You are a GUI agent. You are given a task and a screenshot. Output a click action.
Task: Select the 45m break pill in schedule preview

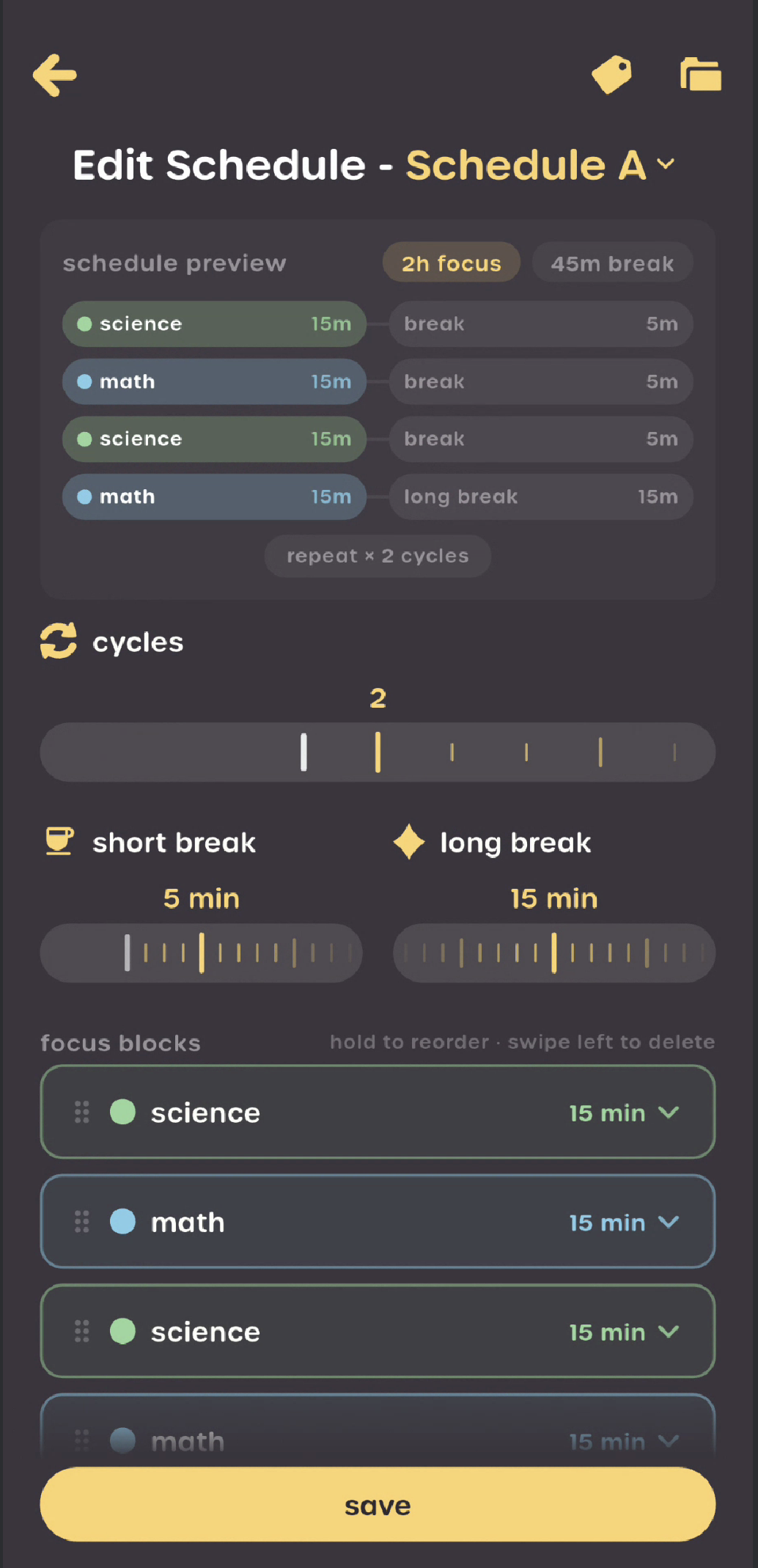[612, 263]
